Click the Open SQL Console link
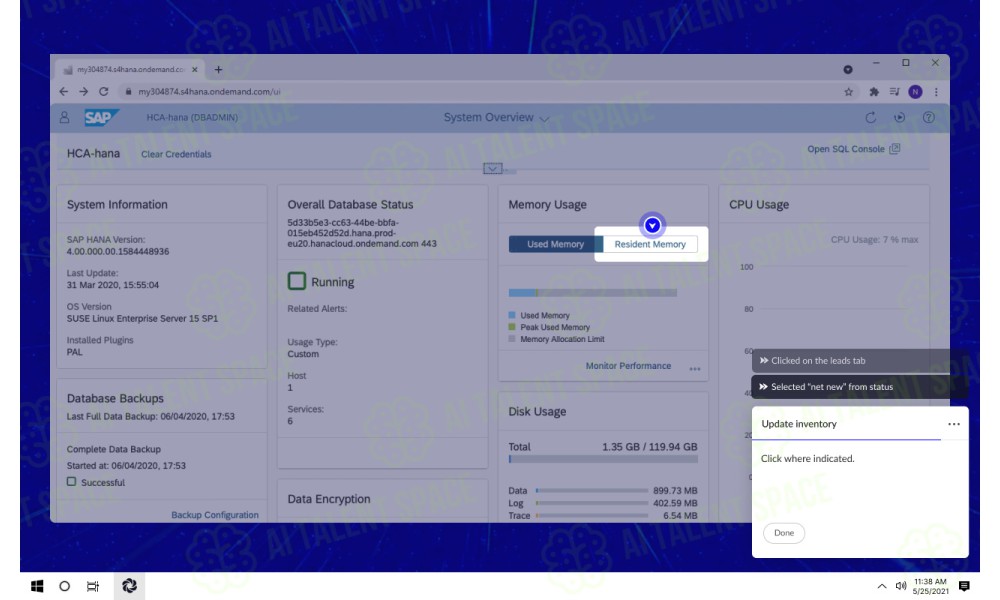 coord(846,149)
